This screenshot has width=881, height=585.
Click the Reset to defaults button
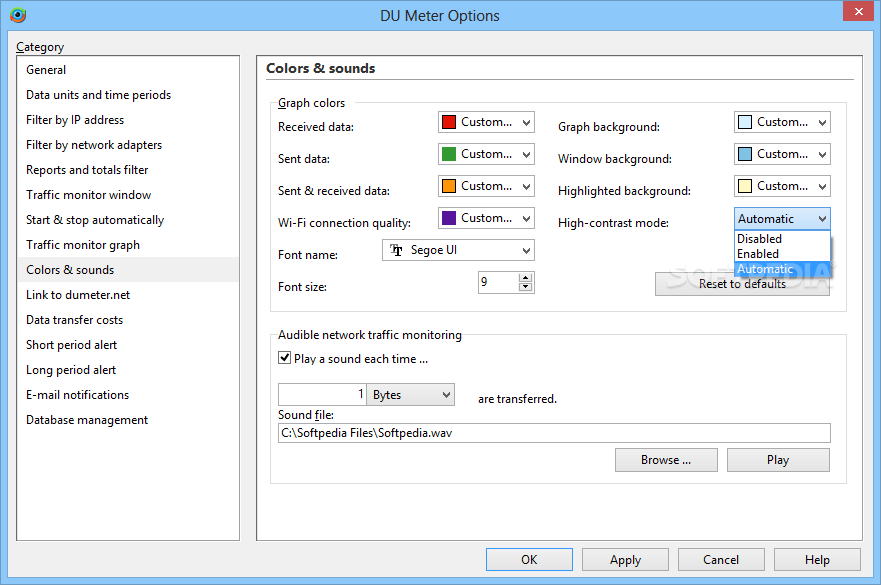[742, 284]
